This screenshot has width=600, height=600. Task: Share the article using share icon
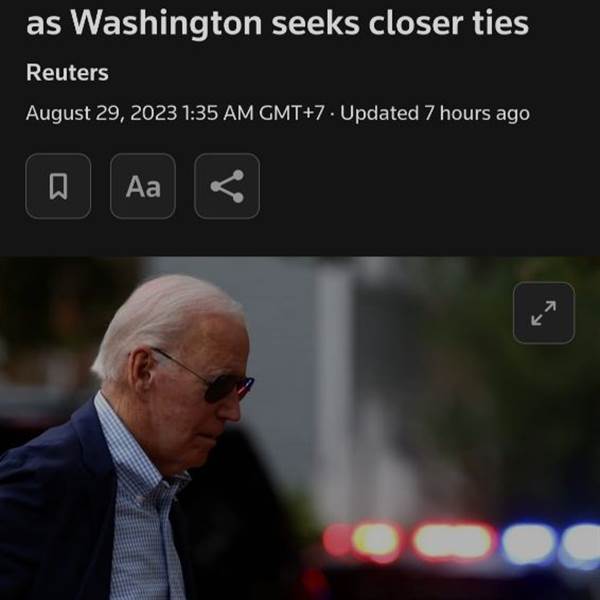click(x=227, y=186)
